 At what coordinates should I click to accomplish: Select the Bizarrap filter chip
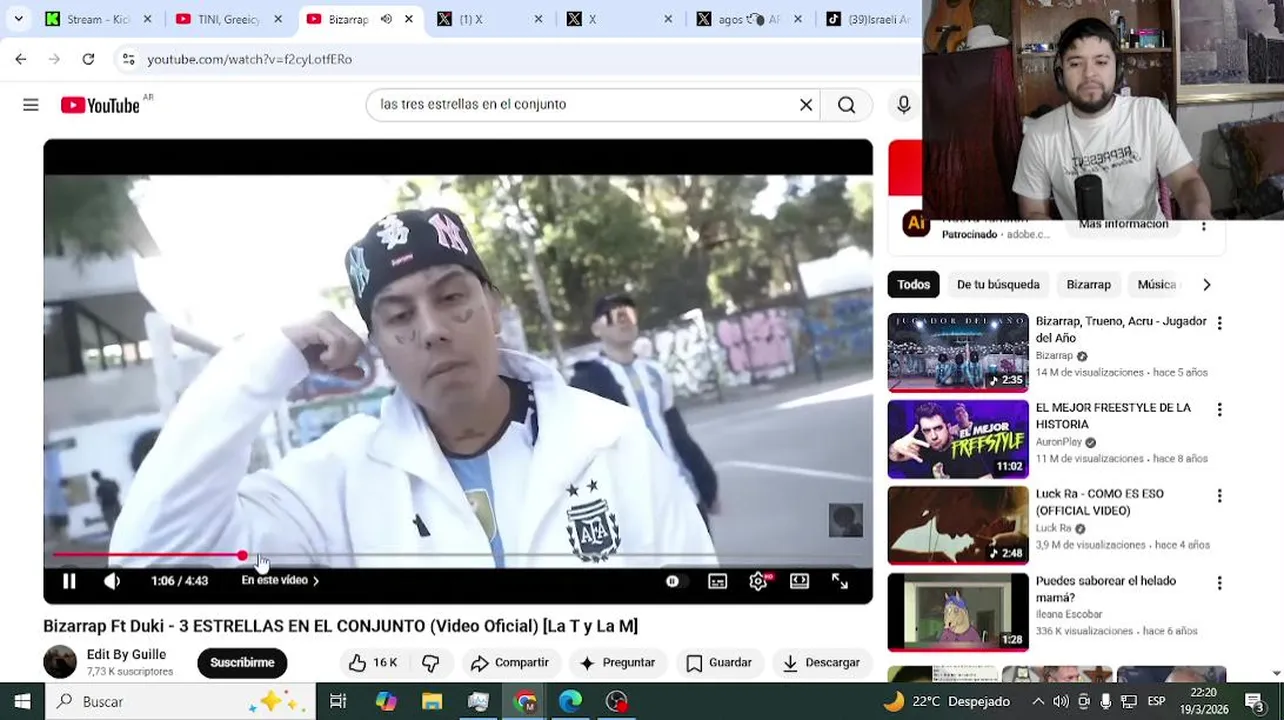1088,284
